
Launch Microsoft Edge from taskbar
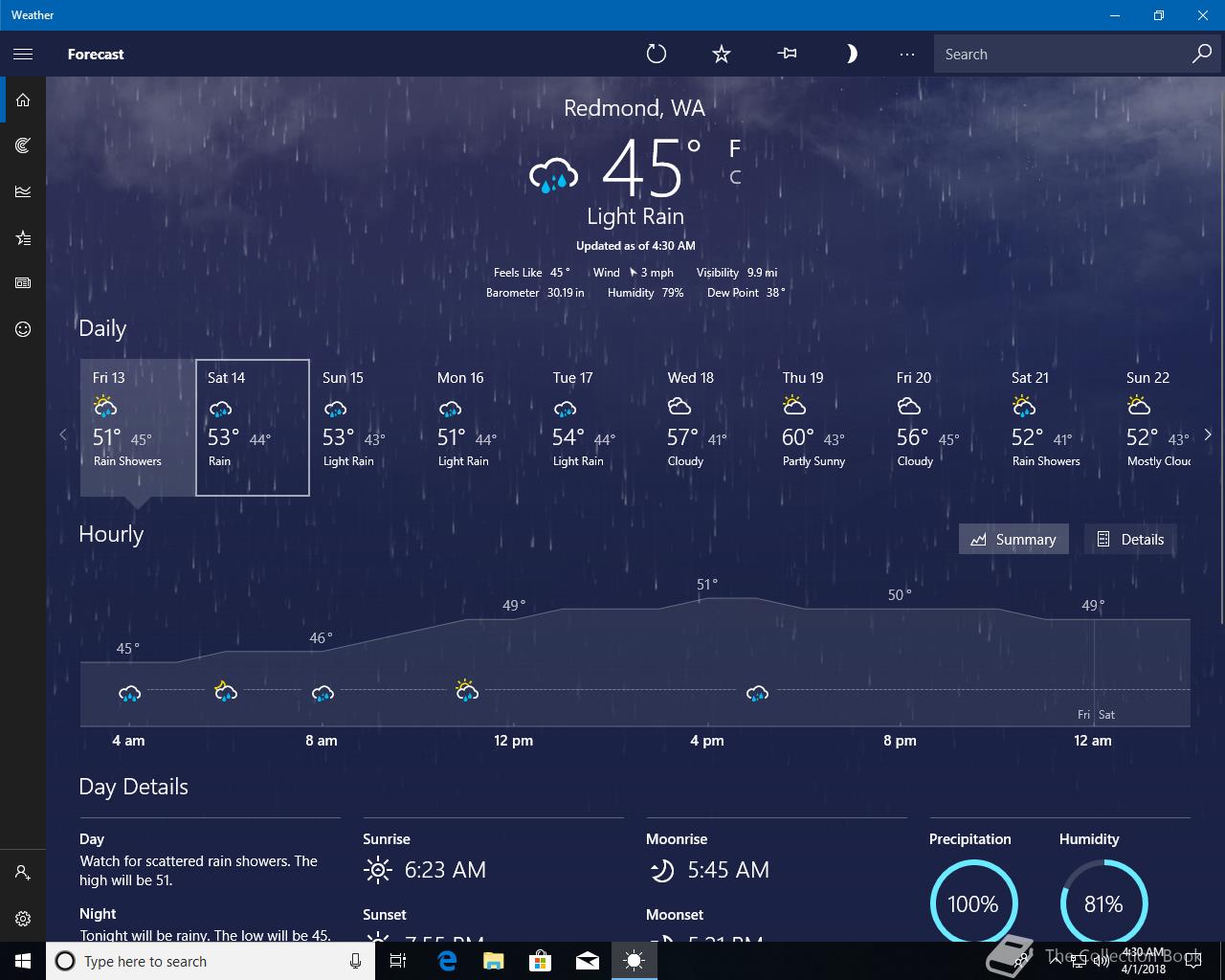pos(447,961)
